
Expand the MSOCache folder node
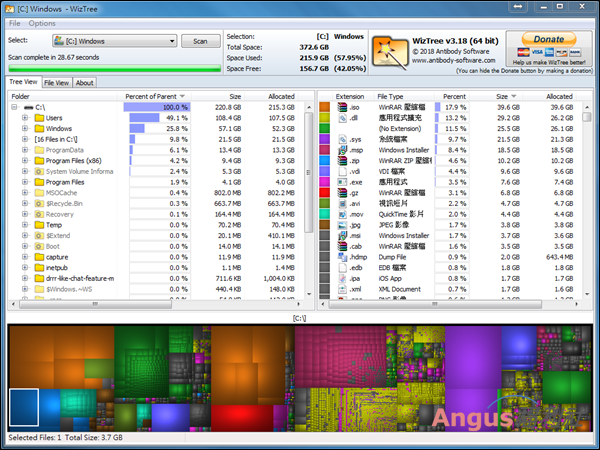click(25, 193)
